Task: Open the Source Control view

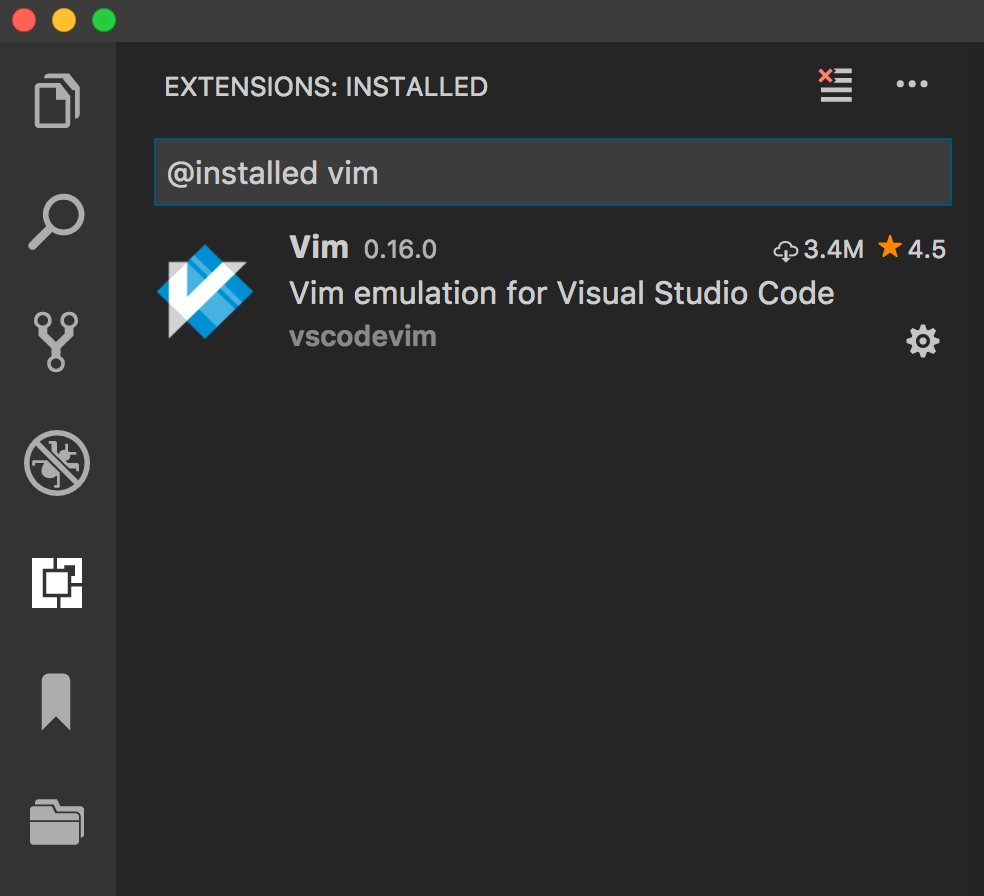Action: click(56, 342)
